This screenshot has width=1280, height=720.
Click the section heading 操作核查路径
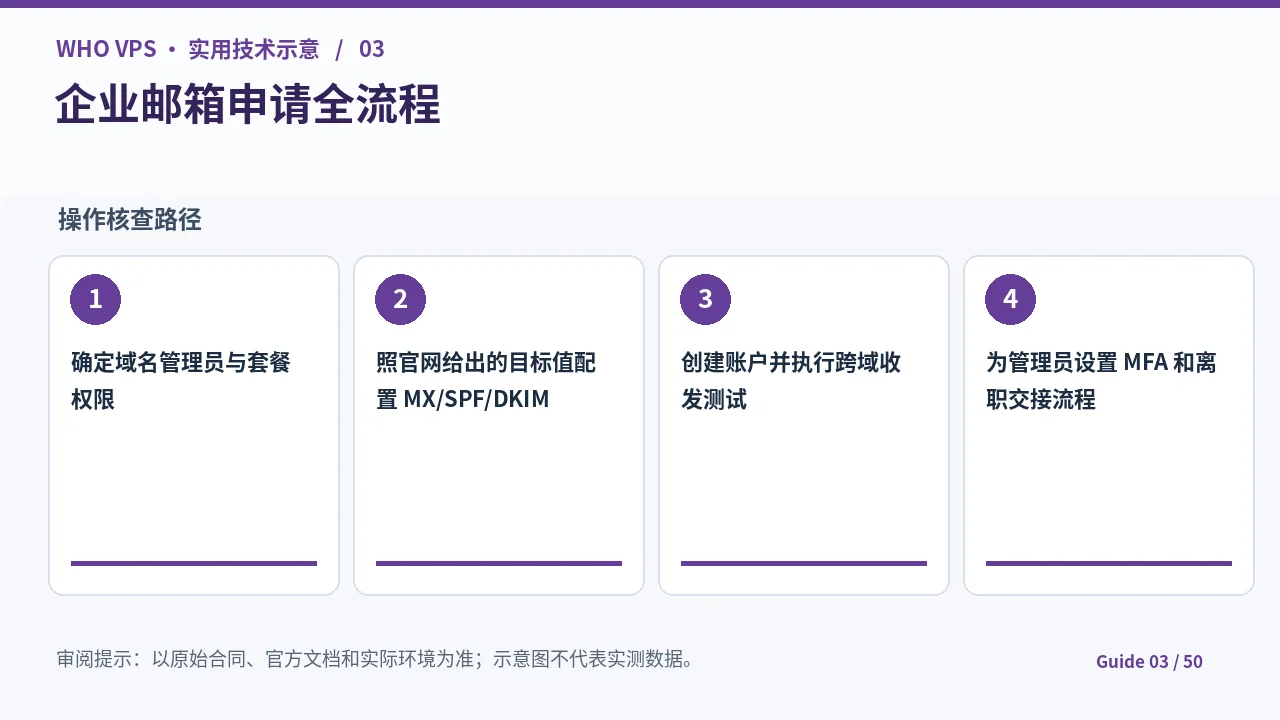(x=130, y=220)
